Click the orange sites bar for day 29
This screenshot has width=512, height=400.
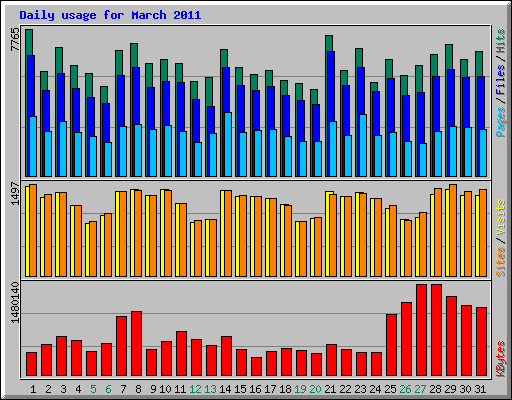tap(453, 230)
